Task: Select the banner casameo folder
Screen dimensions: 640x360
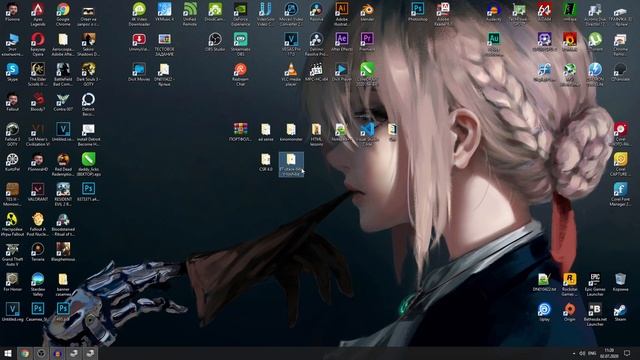Action: (63, 284)
